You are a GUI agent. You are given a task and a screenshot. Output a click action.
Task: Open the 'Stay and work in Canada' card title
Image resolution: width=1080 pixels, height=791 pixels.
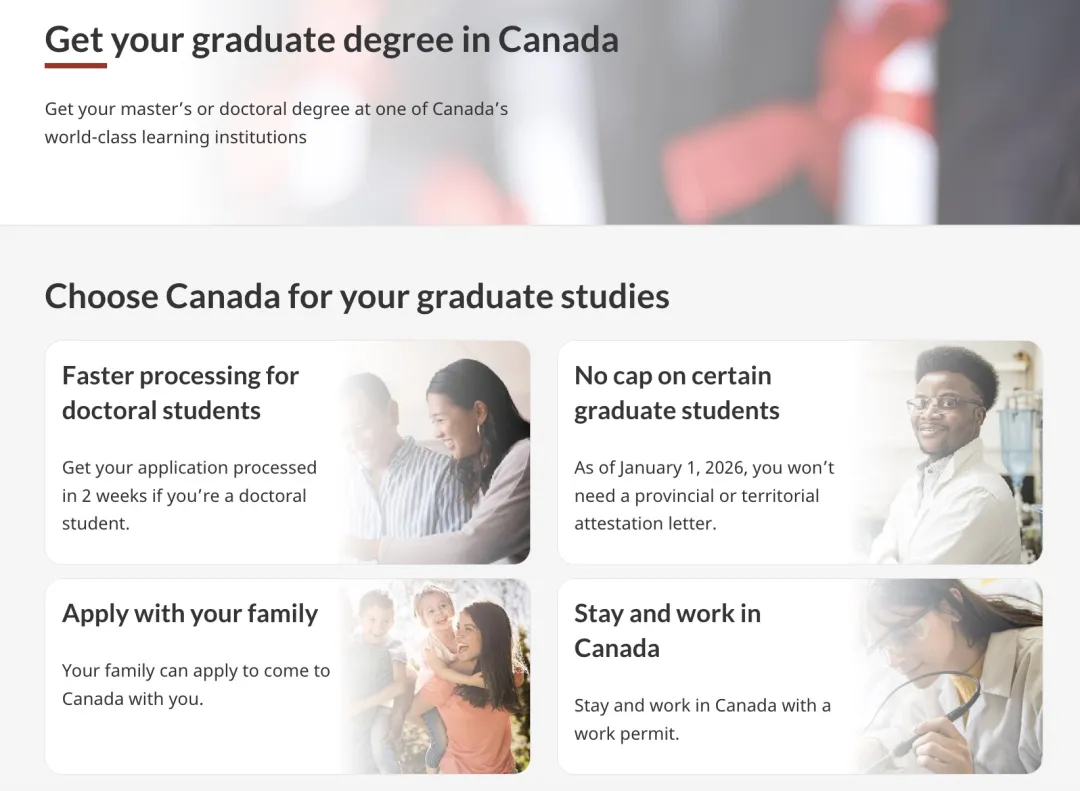click(667, 630)
